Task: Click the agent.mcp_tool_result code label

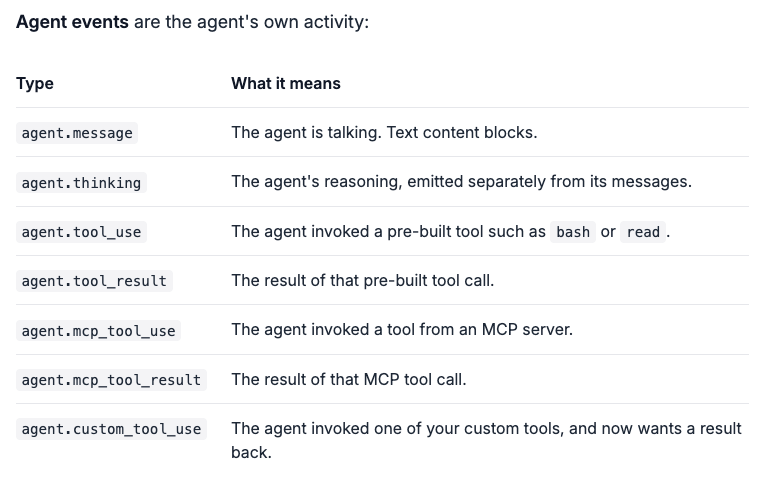Action: [111, 380]
